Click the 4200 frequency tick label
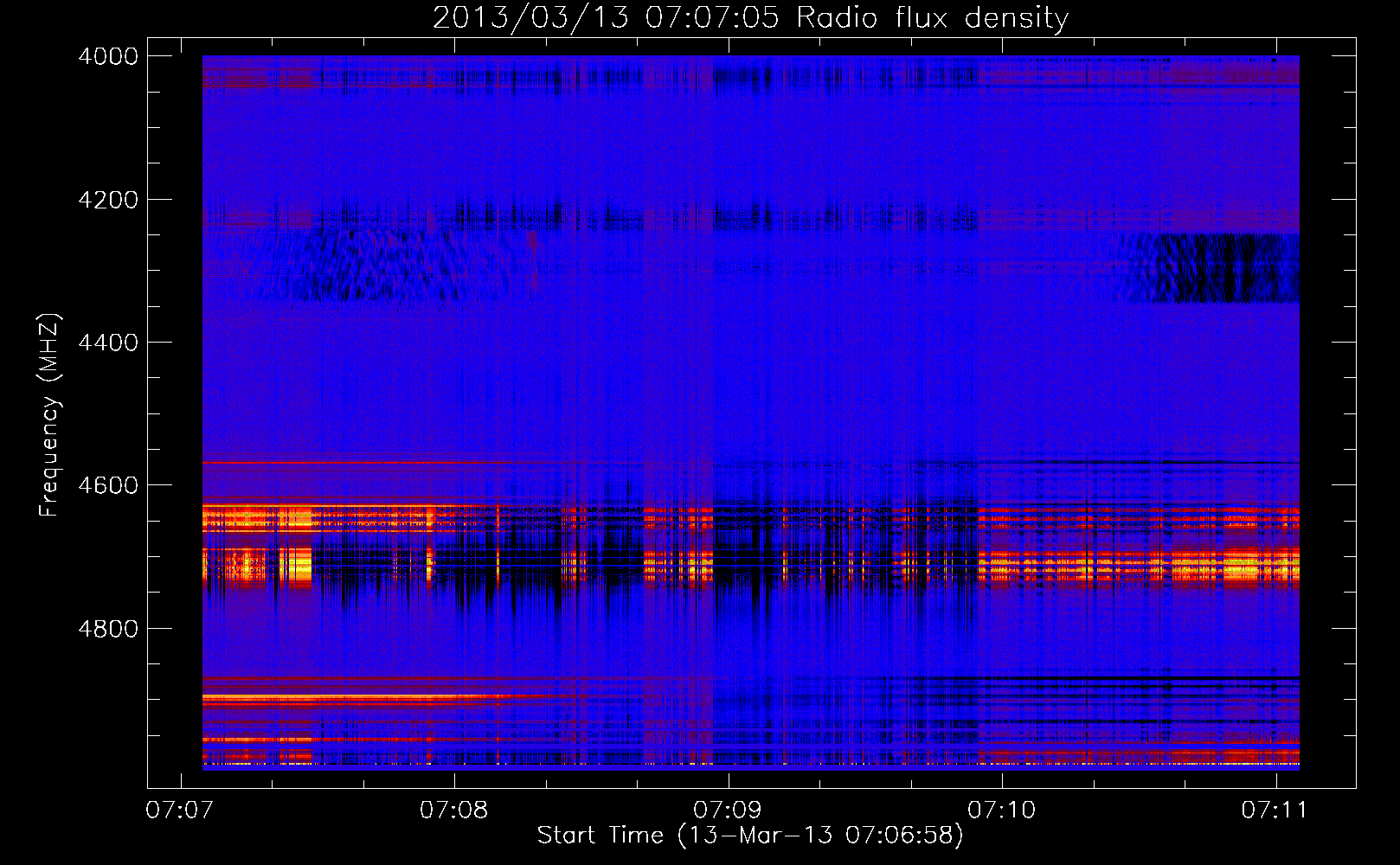The width and height of the screenshot is (1400, 865). point(108,200)
